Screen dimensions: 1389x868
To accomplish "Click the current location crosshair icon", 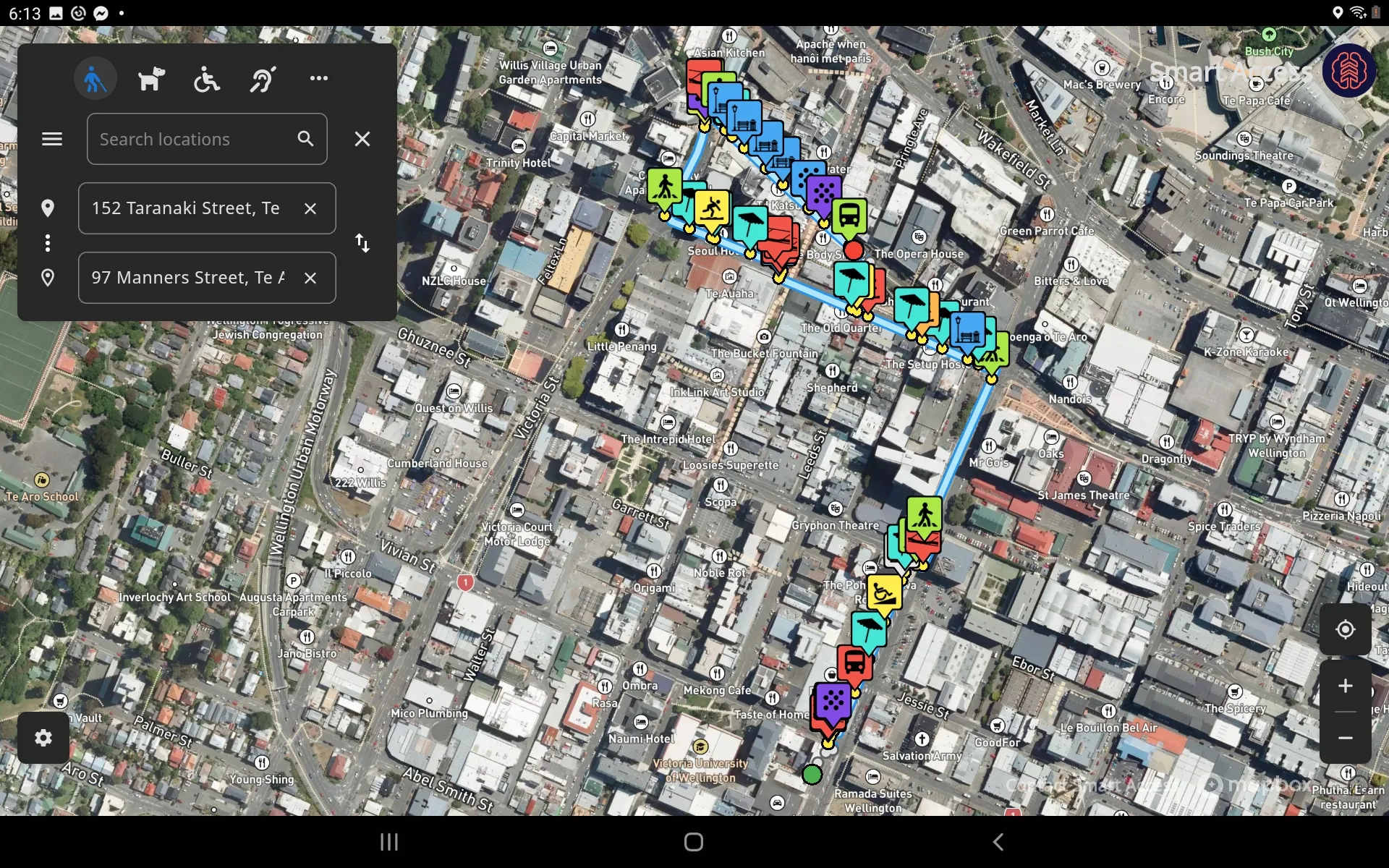I will click(1346, 630).
